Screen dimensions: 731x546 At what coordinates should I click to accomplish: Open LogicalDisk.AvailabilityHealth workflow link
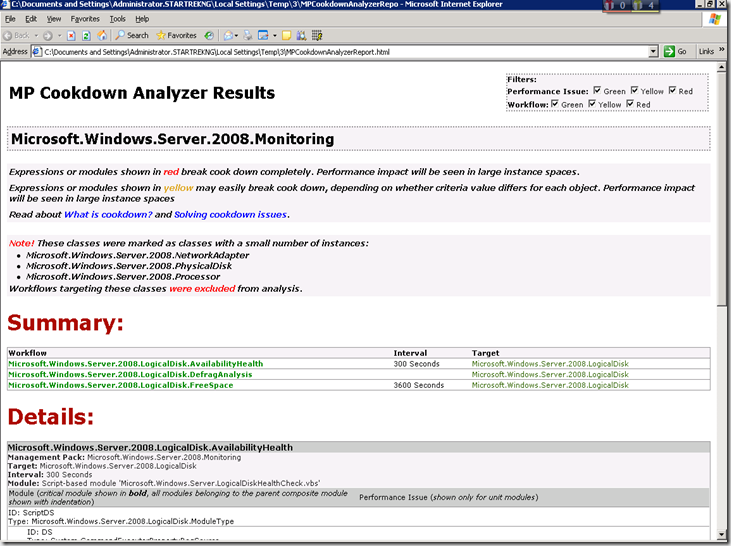click(136, 364)
